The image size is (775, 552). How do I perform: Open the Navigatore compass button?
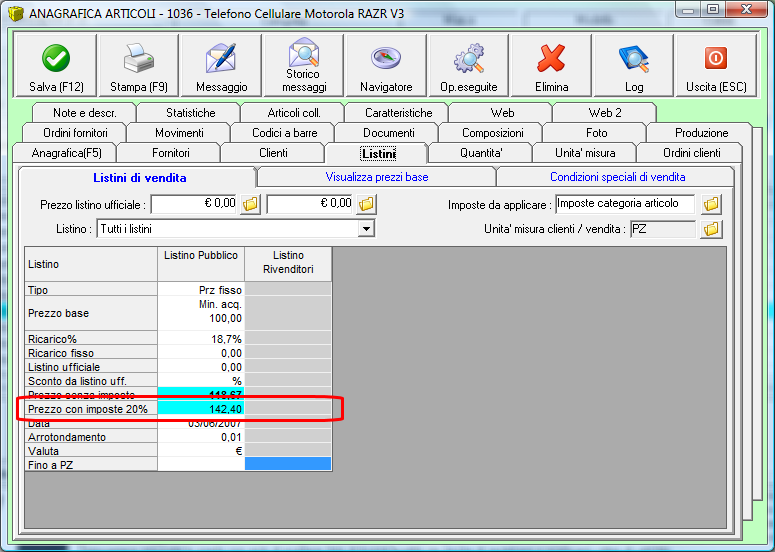point(386,65)
